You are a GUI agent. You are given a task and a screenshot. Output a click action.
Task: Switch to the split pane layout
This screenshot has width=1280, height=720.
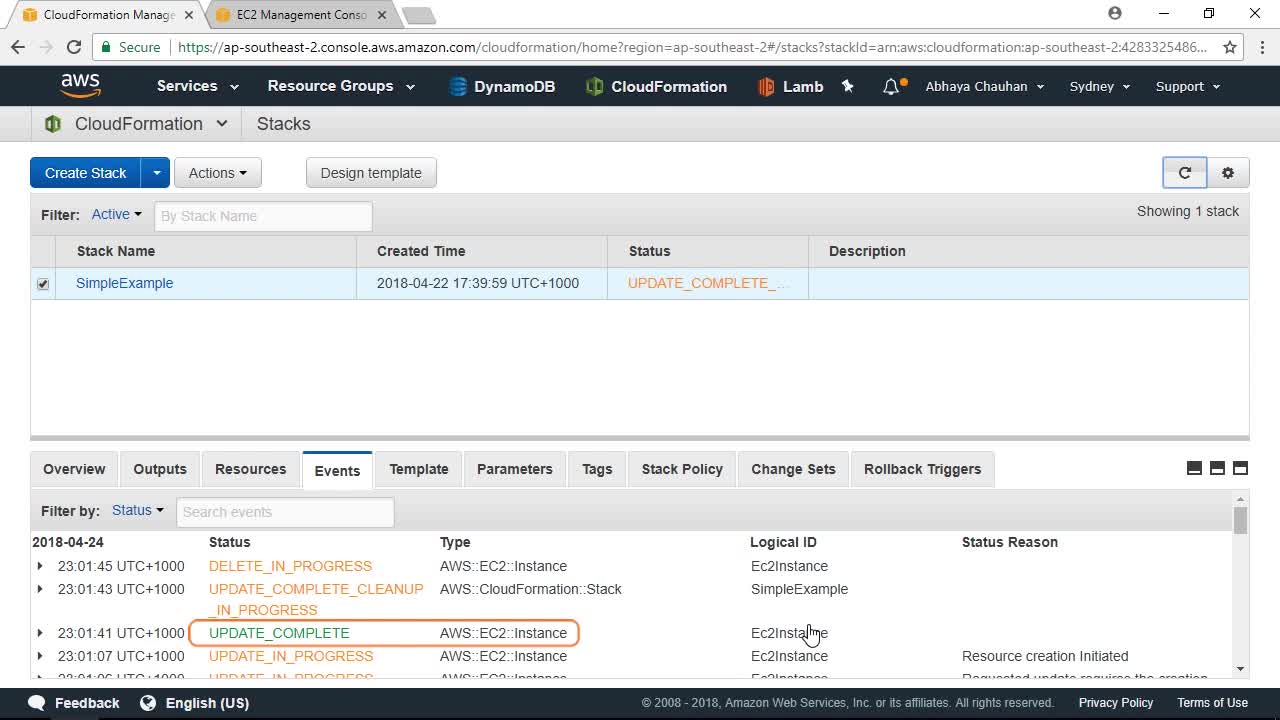click(1217, 468)
